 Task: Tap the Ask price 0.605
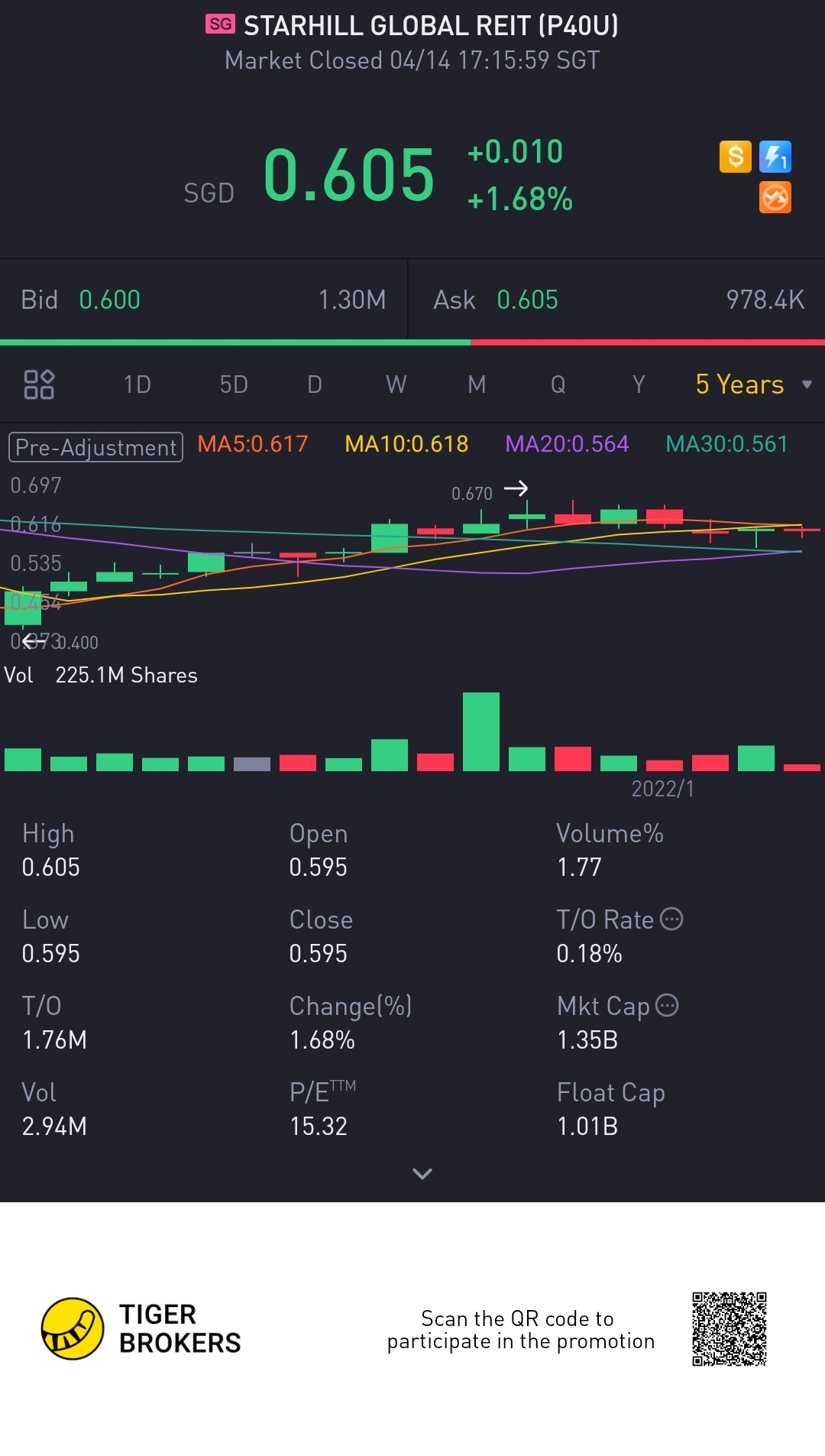pos(527,300)
